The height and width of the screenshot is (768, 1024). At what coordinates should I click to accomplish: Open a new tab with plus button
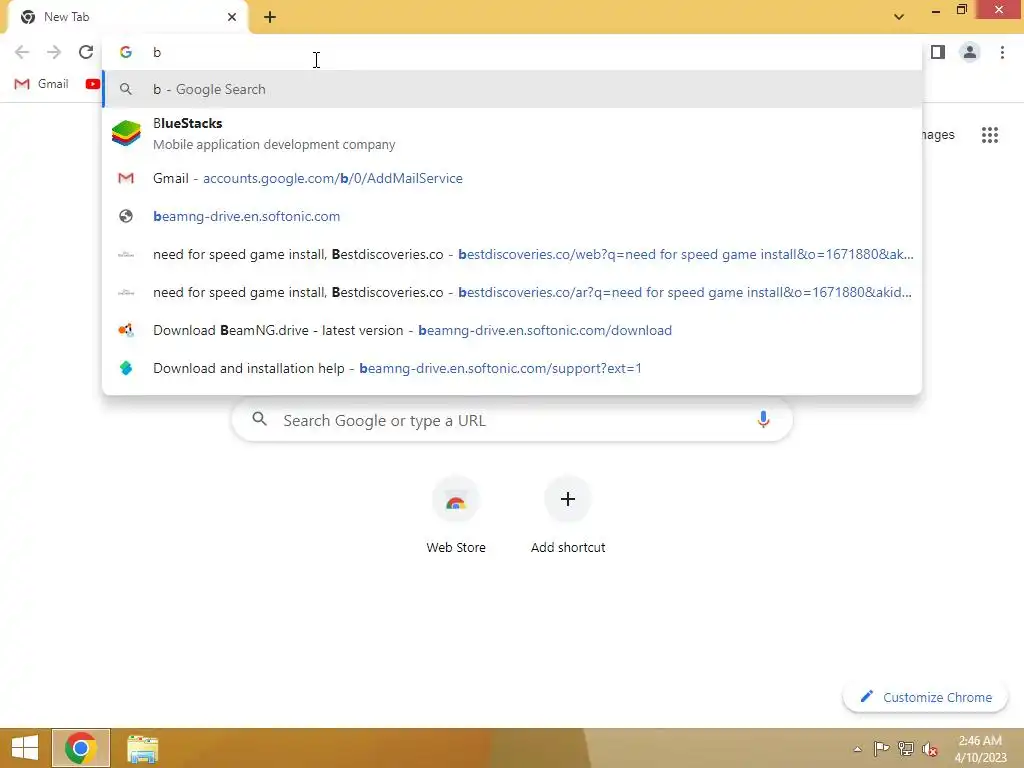[270, 17]
